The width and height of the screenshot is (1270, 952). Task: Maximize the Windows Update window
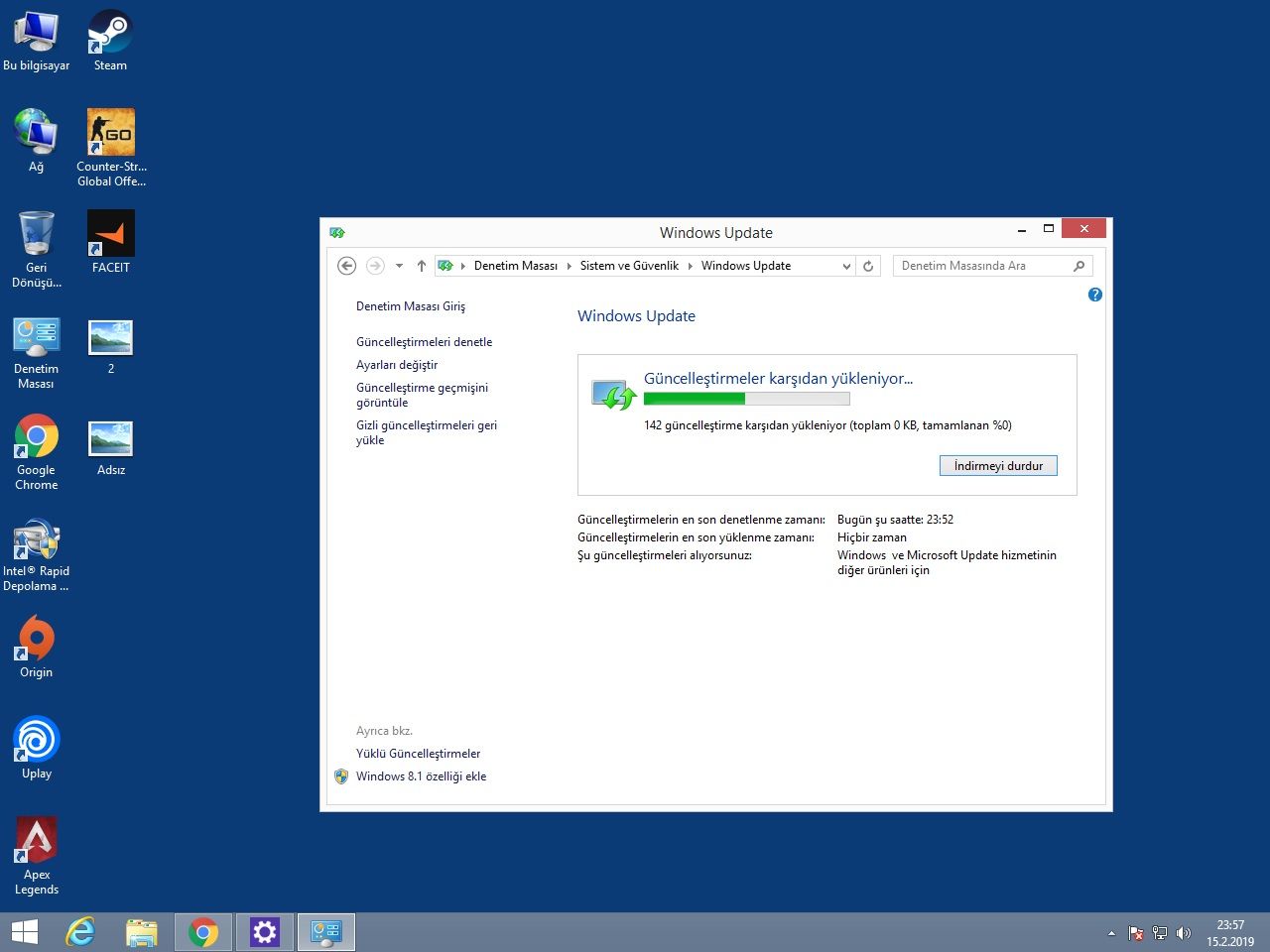pos(1048,229)
